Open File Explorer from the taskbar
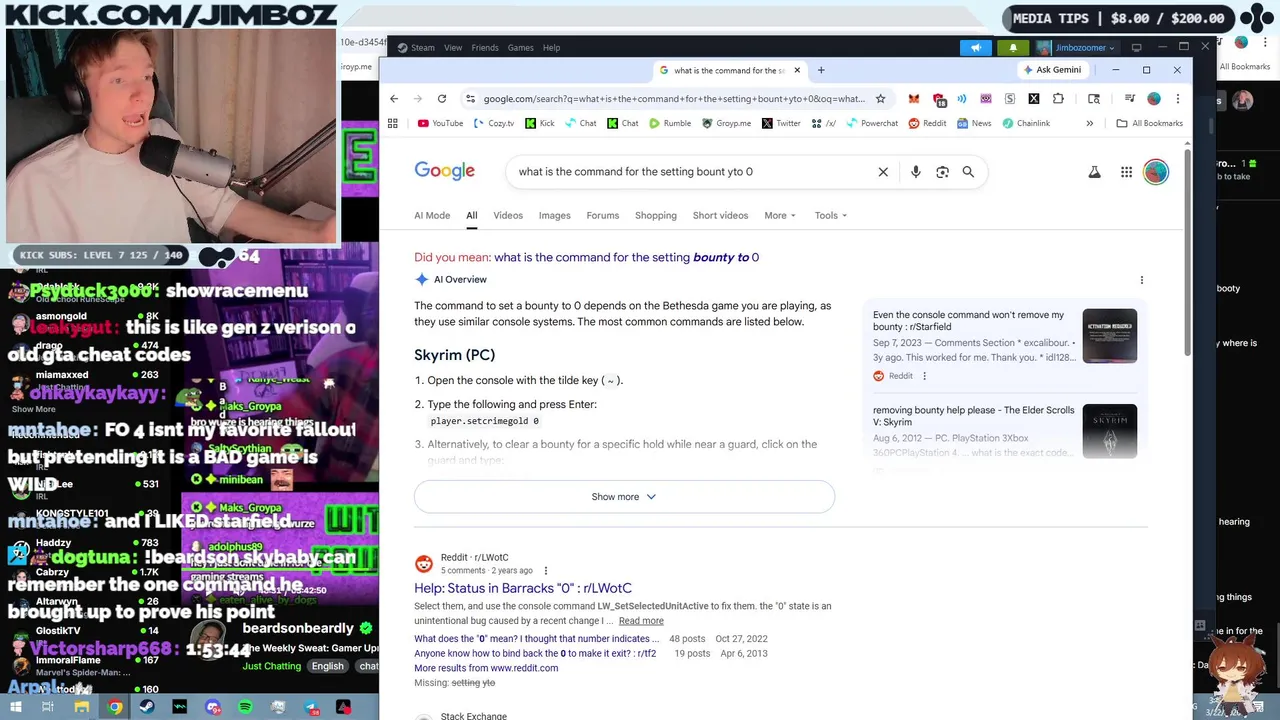Screen dimensions: 1280x720 tap(82, 707)
